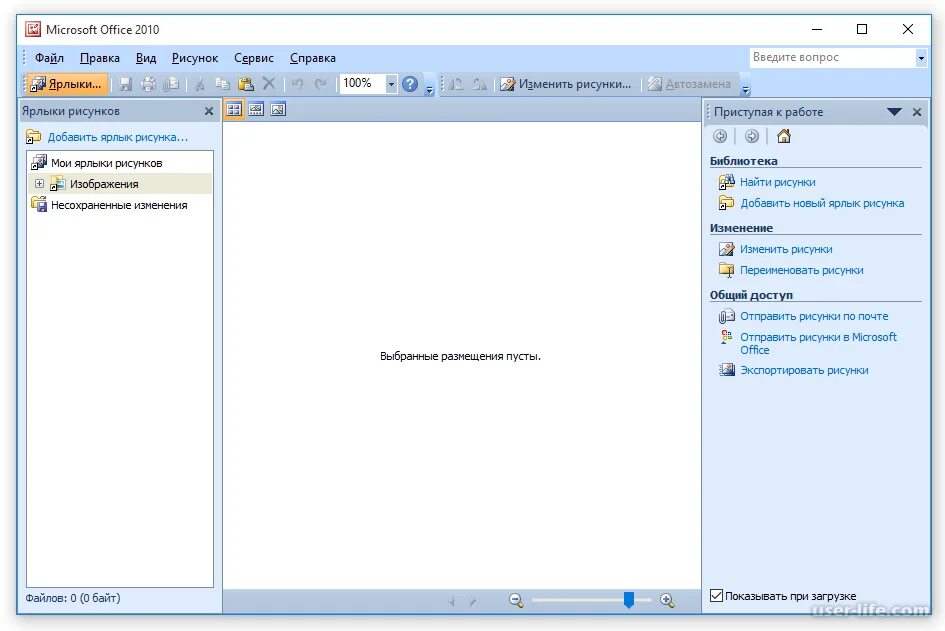Click the Forward arrow in task pane
Viewport: 945px width, 631px height.
point(752,136)
